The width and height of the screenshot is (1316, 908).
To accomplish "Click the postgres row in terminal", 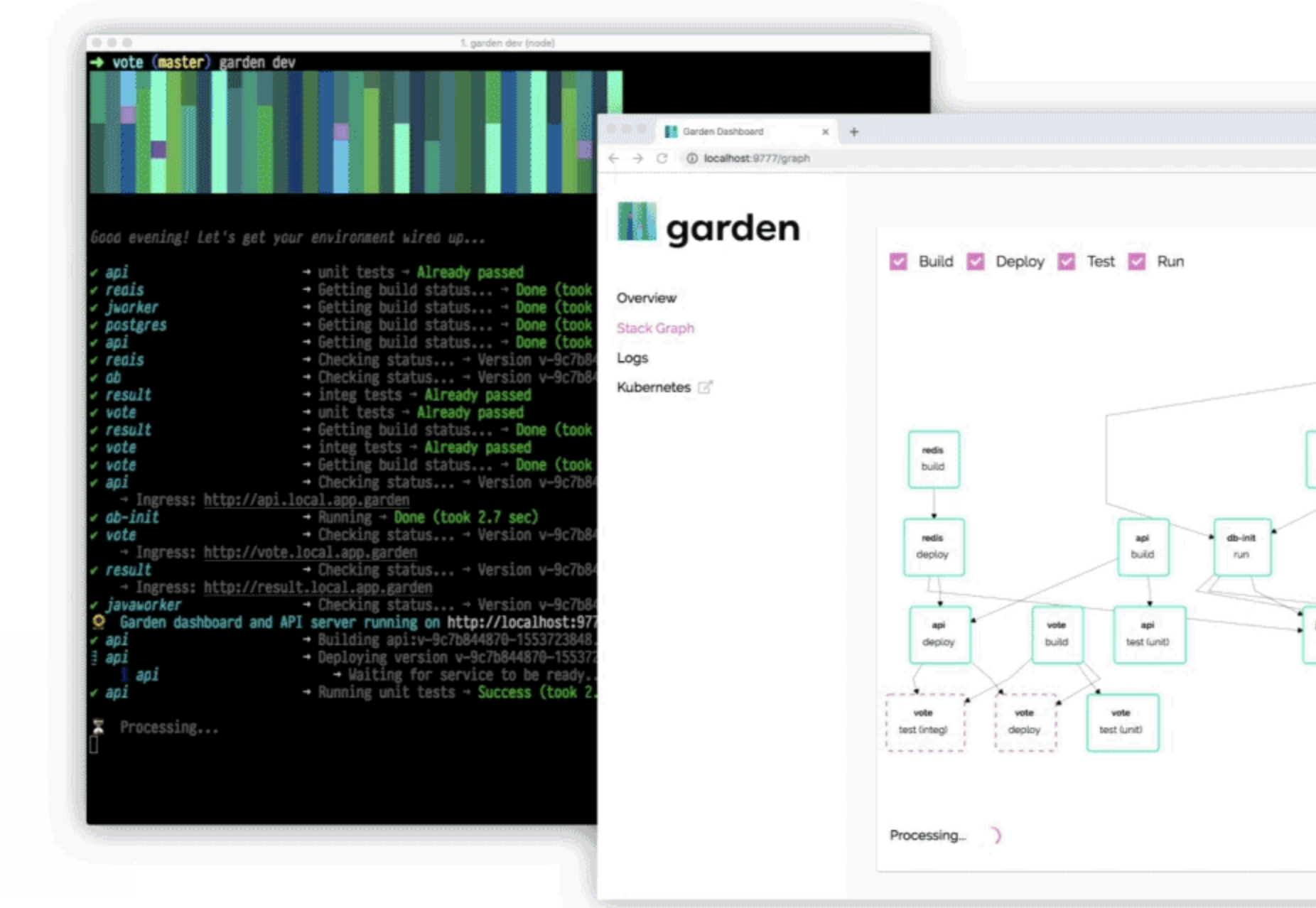I will 343,325.
